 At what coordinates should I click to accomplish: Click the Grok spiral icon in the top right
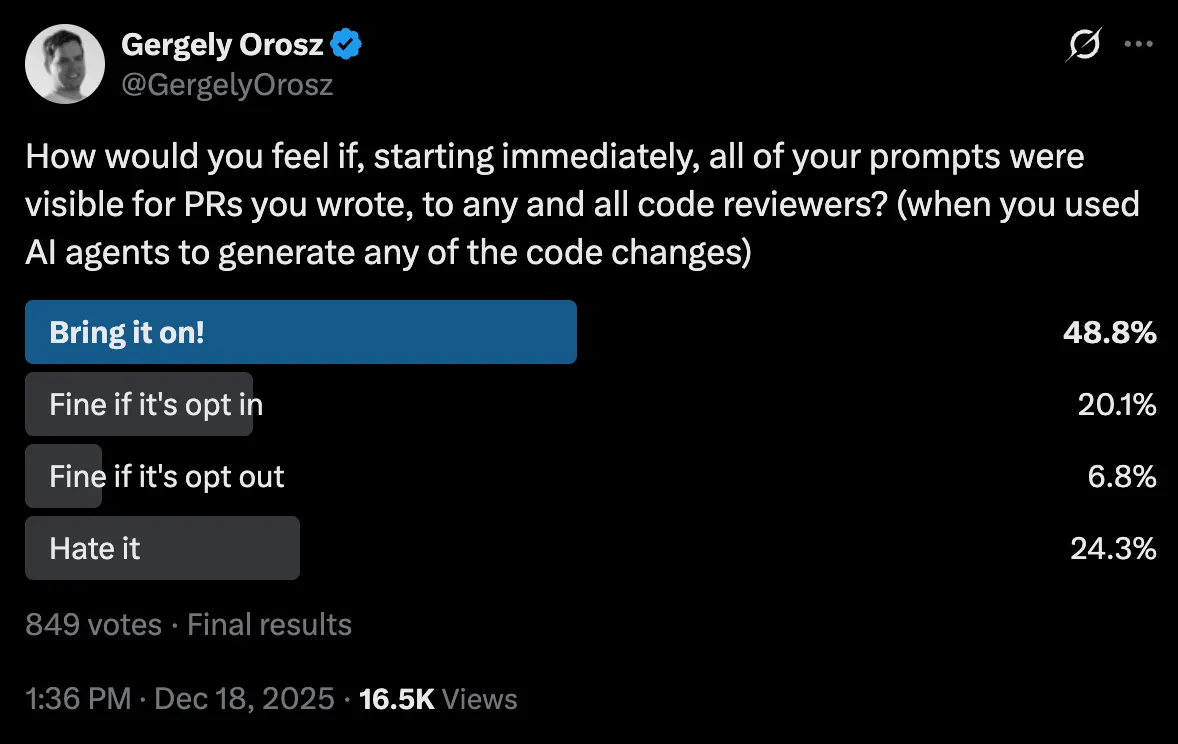[x=1086, y=44]
